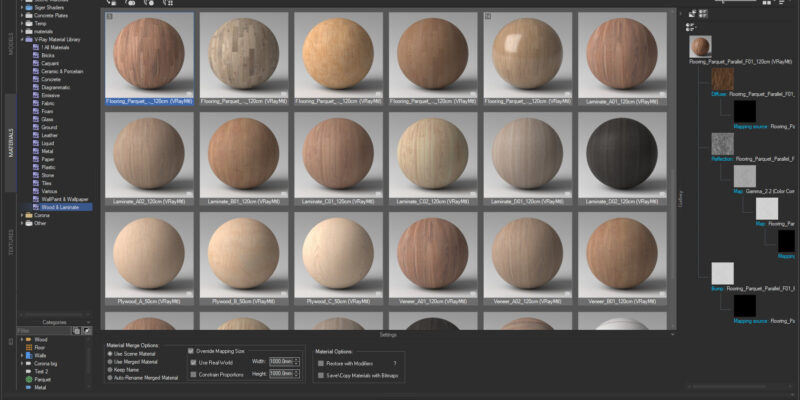The width and height of the screenshot is (800, 400).
Task: Expand the Concrete Plates folder arrow
Action: tap(22, 16)
